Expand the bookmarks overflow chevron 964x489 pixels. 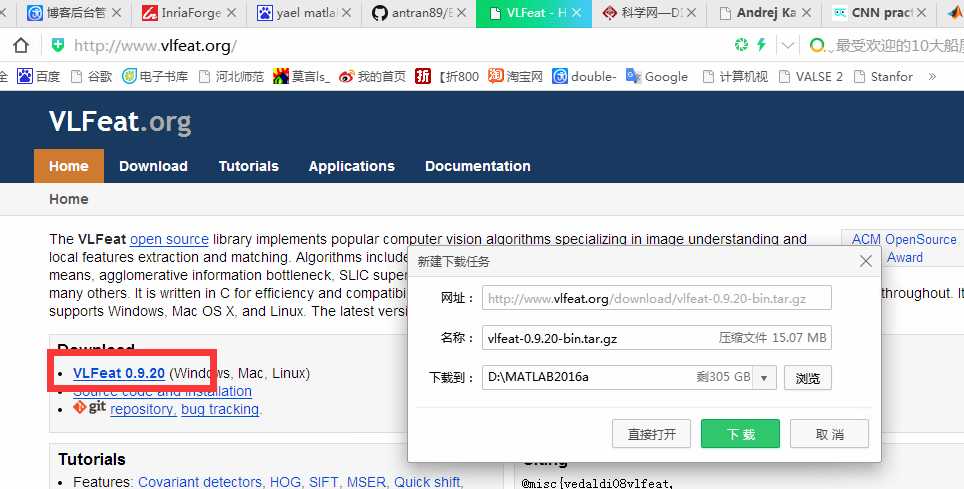(932, 76)
